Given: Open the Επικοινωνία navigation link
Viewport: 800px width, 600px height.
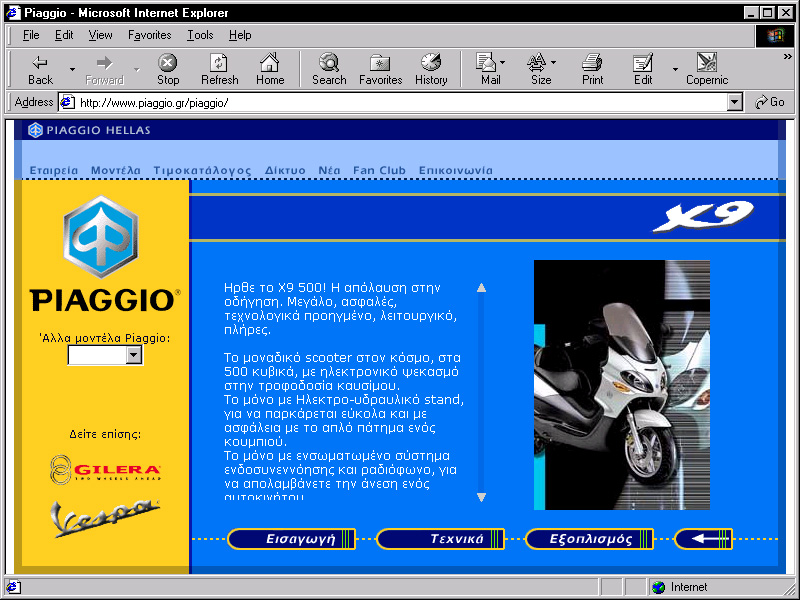Looking at the screenshot, I should click(456, 170).
